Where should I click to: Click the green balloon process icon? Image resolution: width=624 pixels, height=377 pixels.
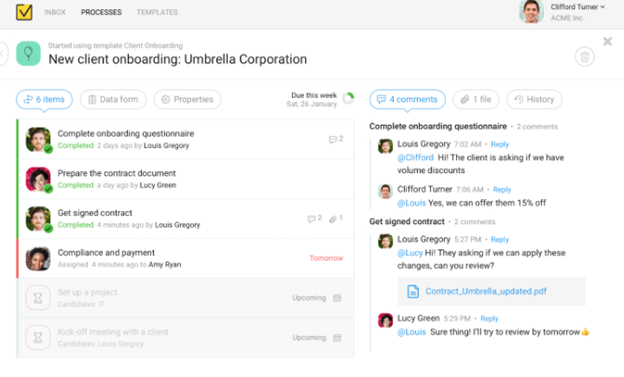click(28, 53)
